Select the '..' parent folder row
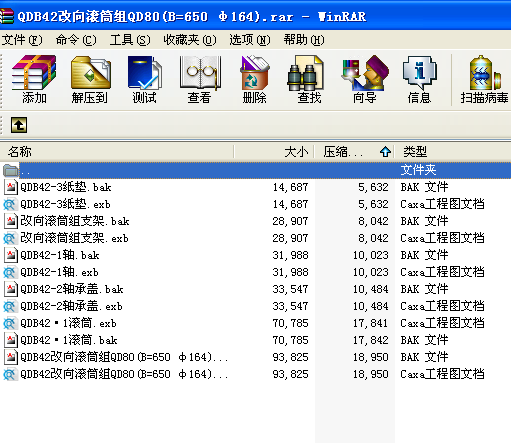Viewport: 511px width, 443px height. coord(255,170)
